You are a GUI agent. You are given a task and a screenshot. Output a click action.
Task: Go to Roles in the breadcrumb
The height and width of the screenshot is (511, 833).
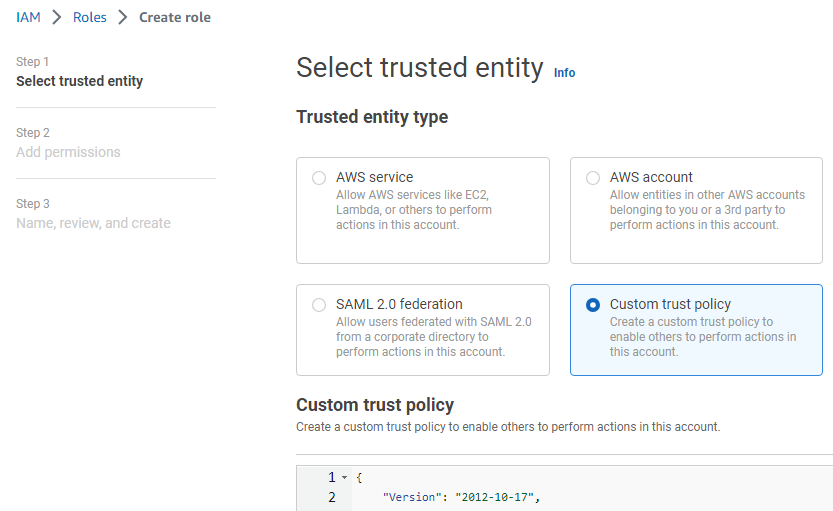tap(90, 17)
